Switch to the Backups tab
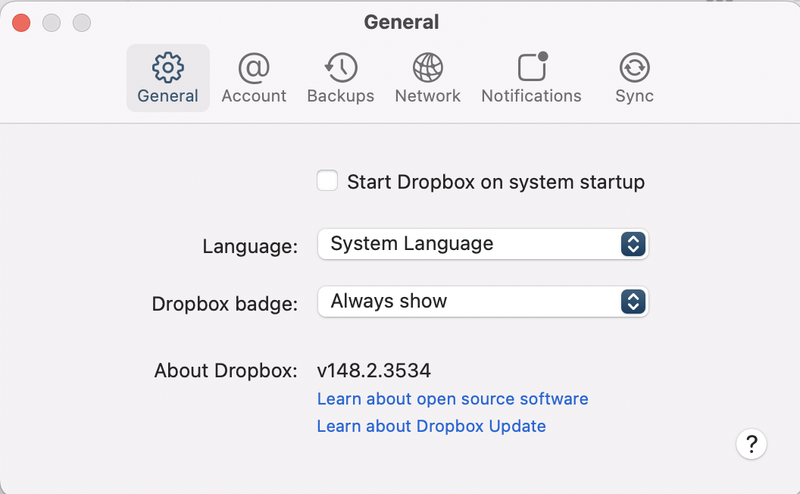Viewport: 800px width, 494px height. (340, 78)
